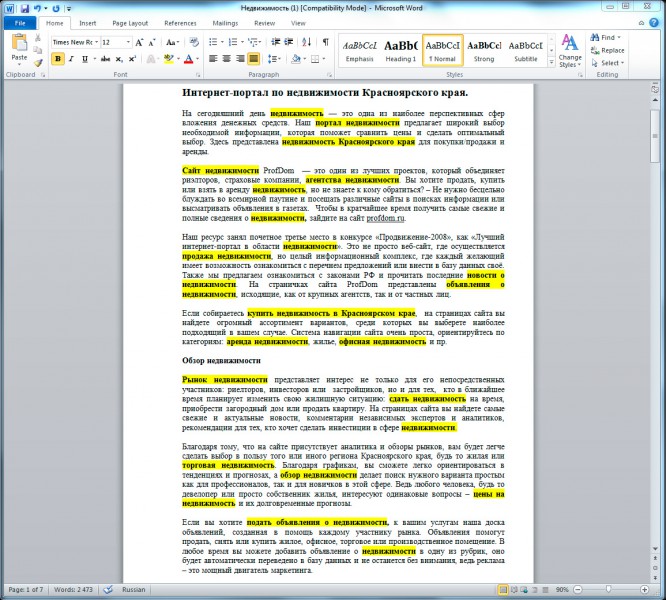Viewport: 666px width, 600px height.
Task: Open the Change Case dropdown
Action: click(172, 42)
